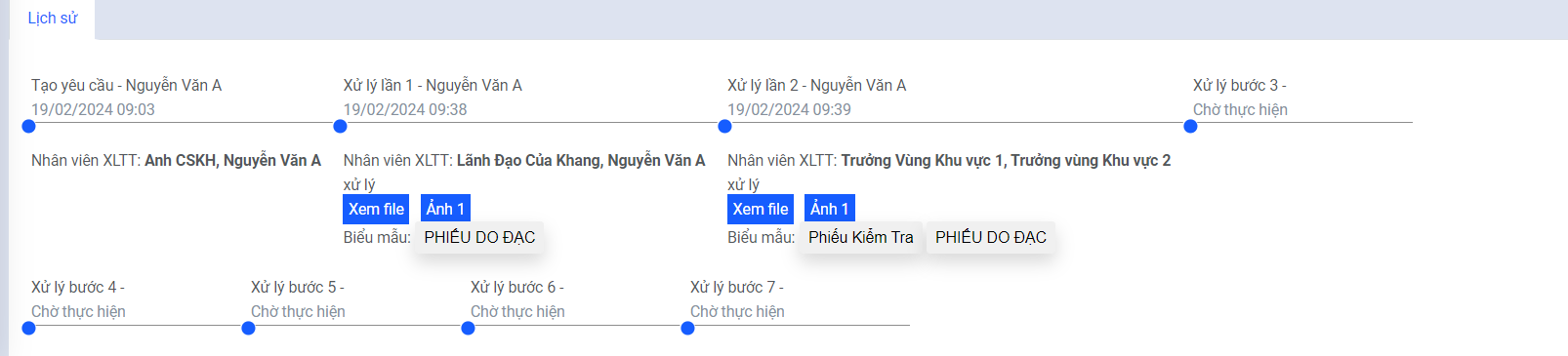Viewport: 1568px width, 356px height.
Task: Click the Xử lý bước 6 timeline dot
Action: click(468, 328)
